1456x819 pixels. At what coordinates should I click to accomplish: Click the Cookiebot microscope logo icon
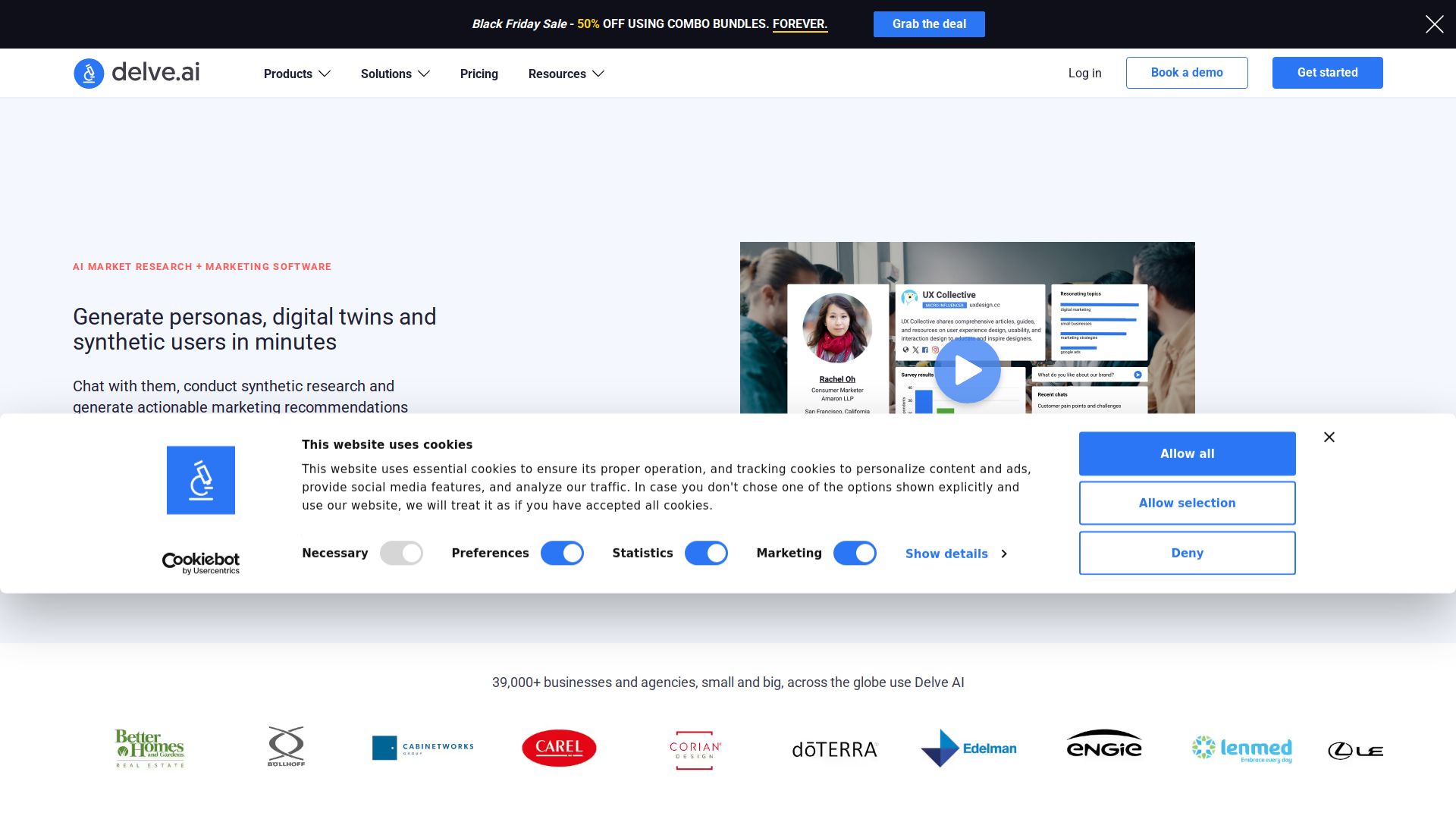coord(201,480)
